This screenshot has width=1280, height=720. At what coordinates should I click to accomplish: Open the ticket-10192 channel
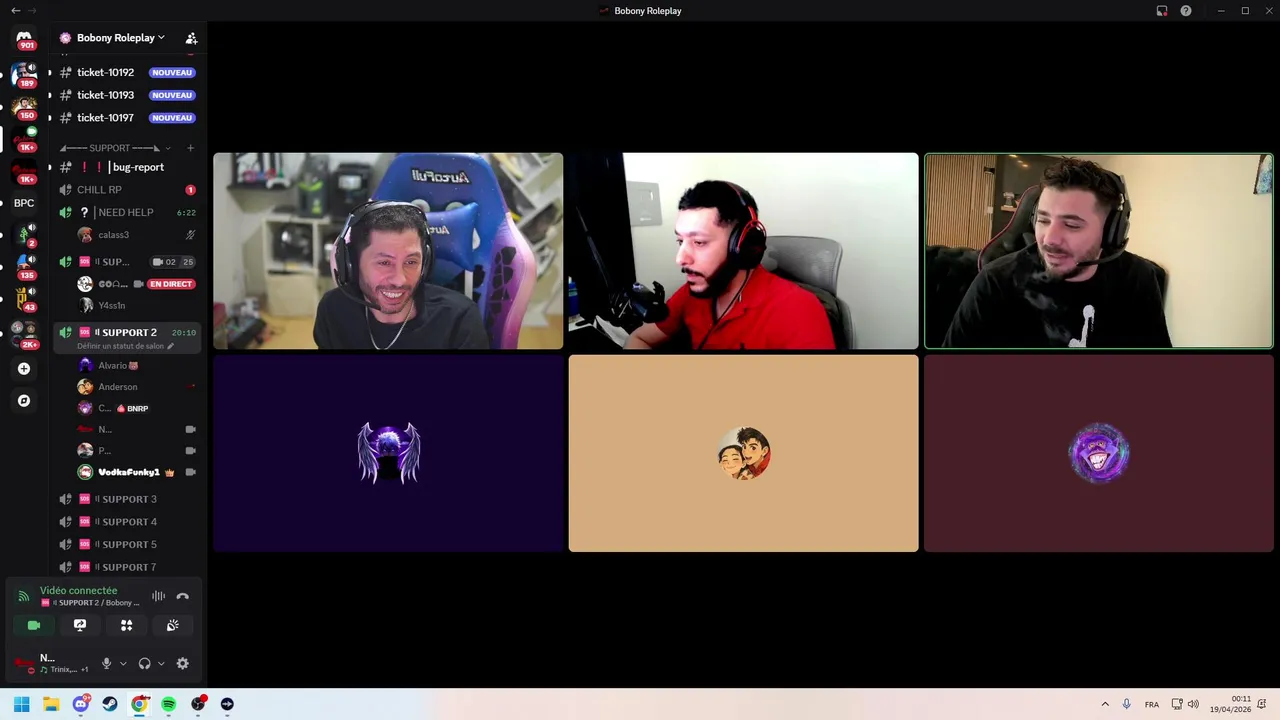(x=127, y=72)
